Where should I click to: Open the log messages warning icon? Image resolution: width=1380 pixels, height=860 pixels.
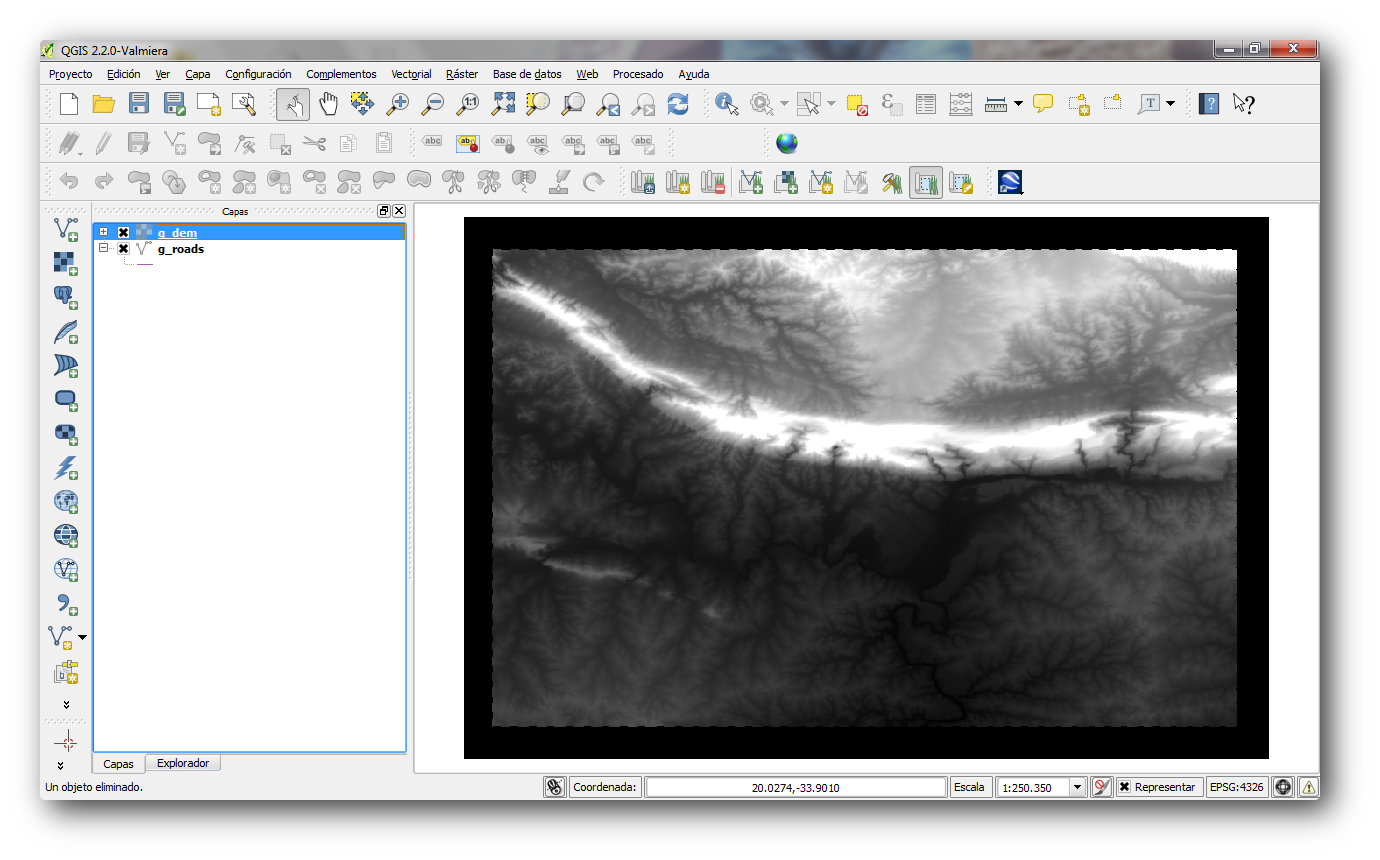tap(1308, 787)
